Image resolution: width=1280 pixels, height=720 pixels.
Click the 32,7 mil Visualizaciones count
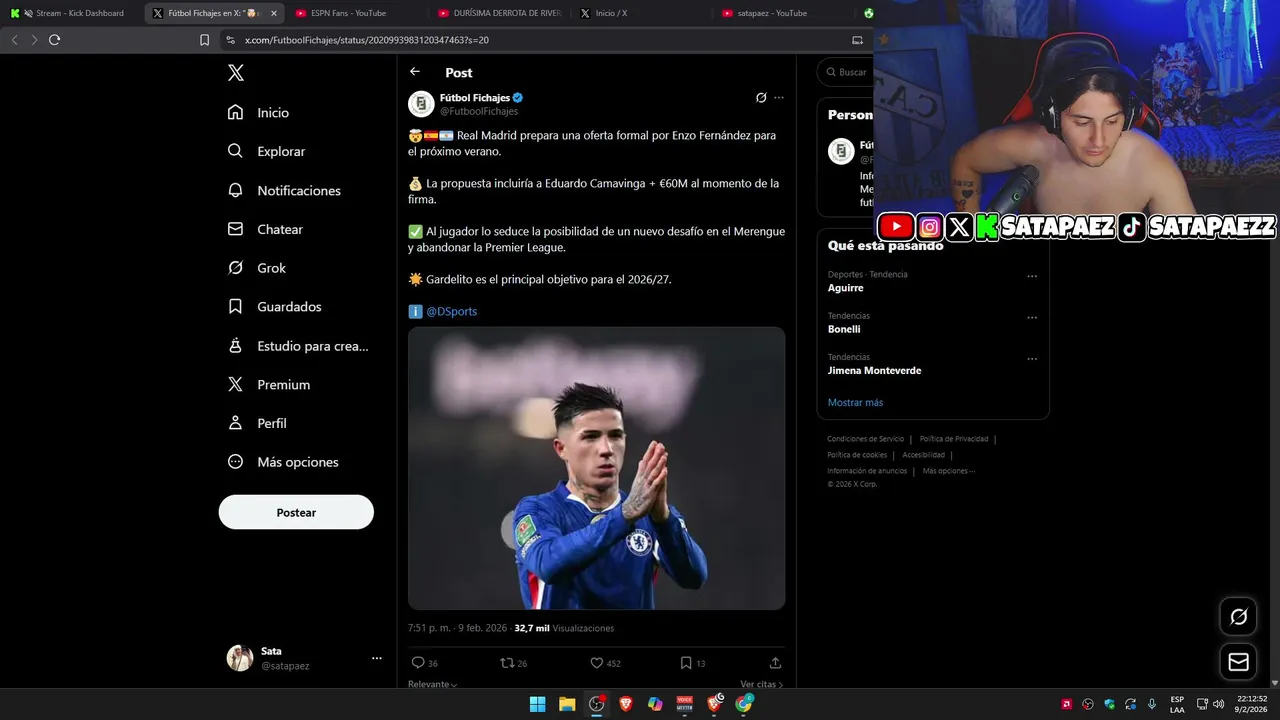click(x=564, y=628)
